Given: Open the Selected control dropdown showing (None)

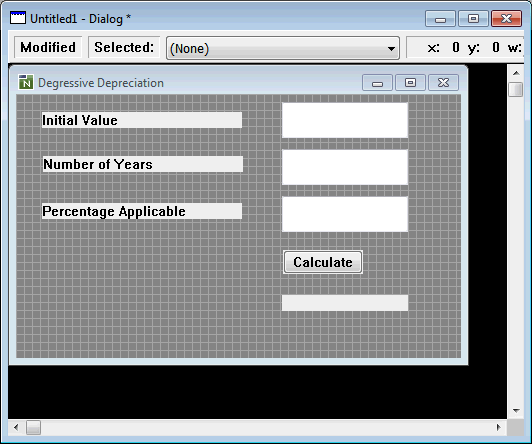Looking at the screenshot, I should click(x=283, y=48).
